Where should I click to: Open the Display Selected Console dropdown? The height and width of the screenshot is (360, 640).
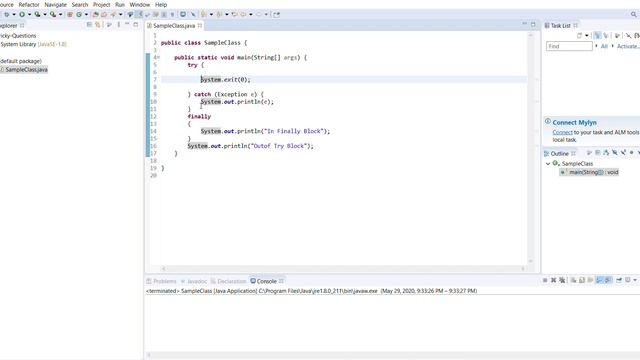point(635,280)
